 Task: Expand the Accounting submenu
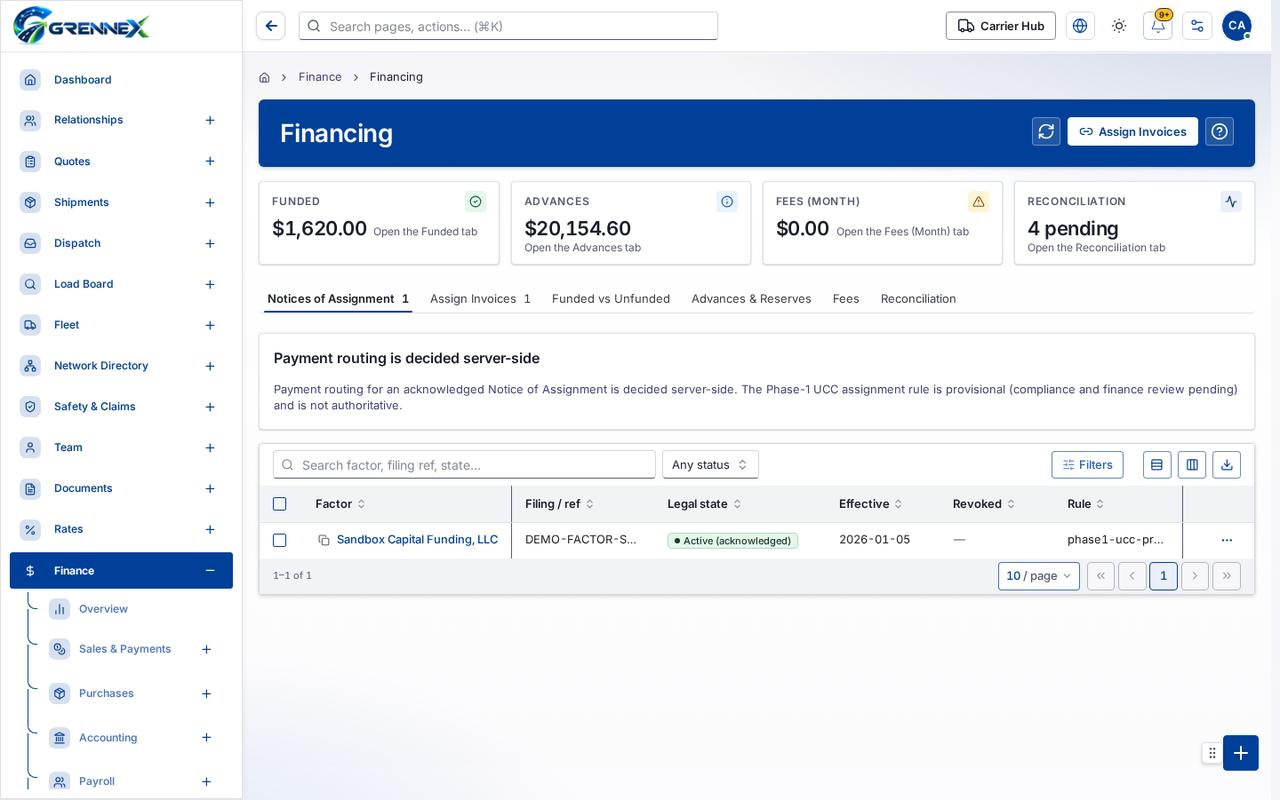pyautogui.click(x=206, y=738)
